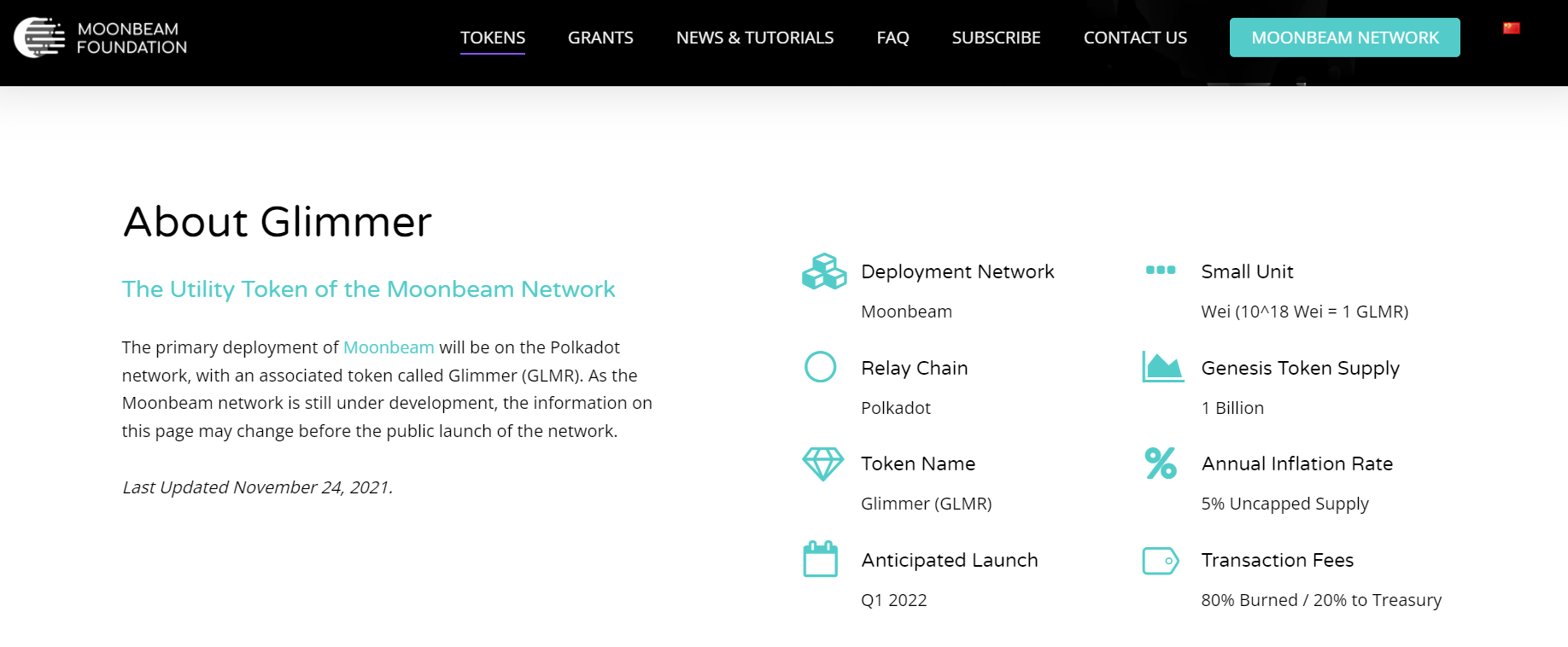Follow the Moonbeam hyperlink in paragraph
Viewport: 1568px width, 647px height.
click(x=389, y=347)
